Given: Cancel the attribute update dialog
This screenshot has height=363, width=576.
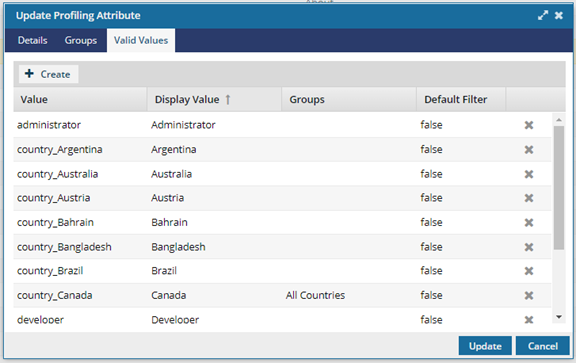Looking at the screenshot, I should (x=543, y=346).
